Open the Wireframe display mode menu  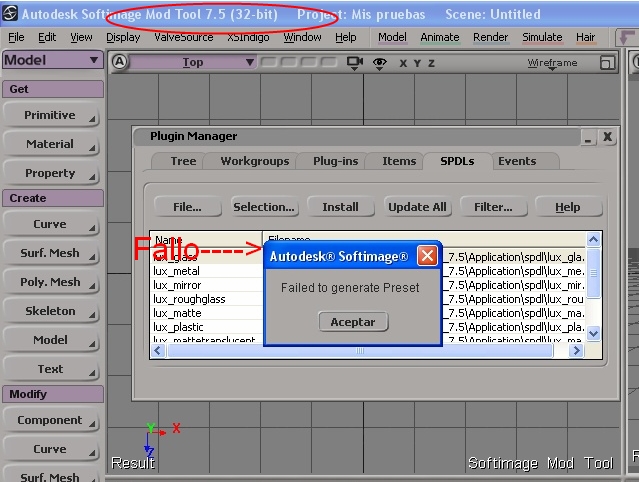(552, 63)
